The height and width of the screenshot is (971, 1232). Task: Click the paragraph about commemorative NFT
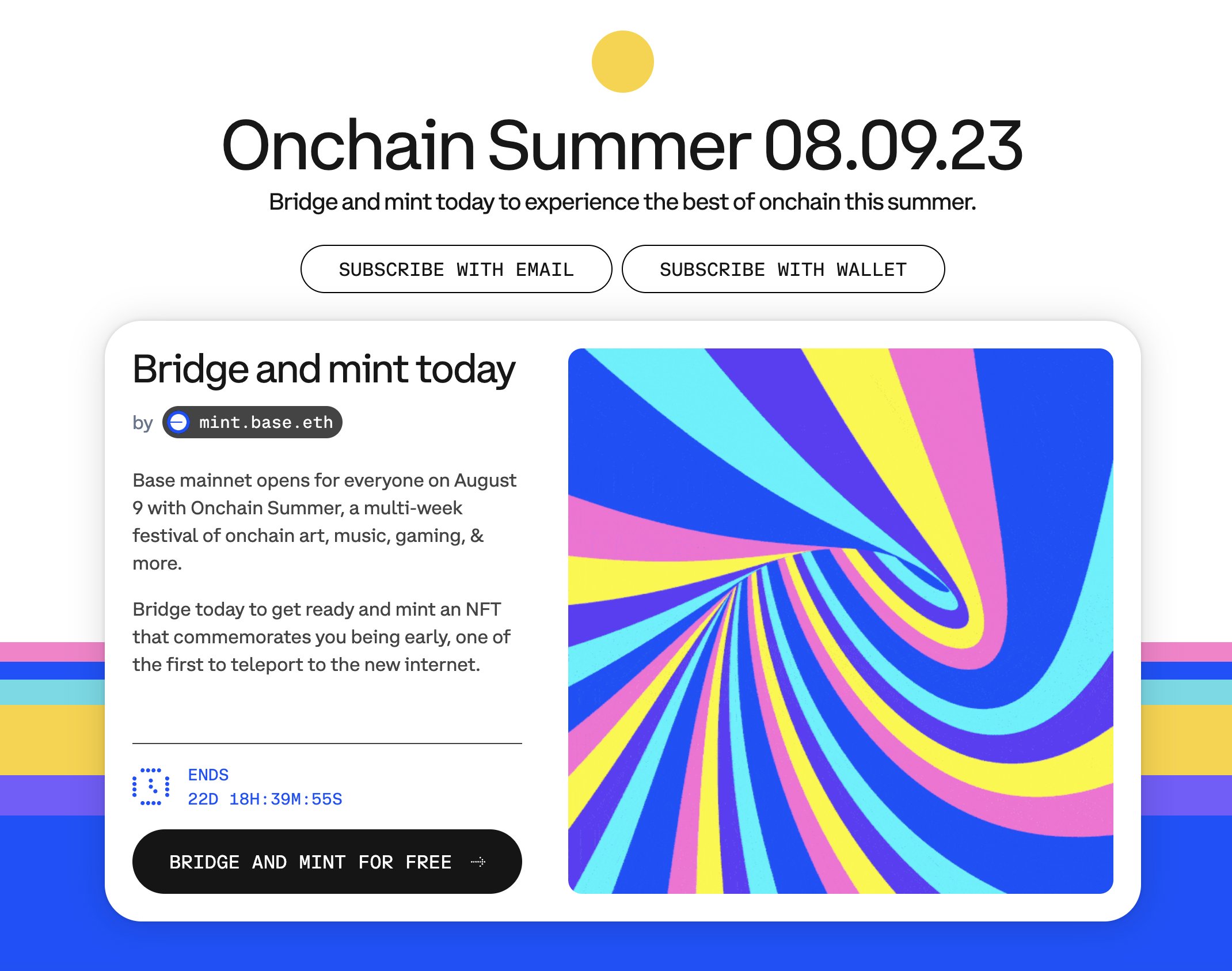321,636
